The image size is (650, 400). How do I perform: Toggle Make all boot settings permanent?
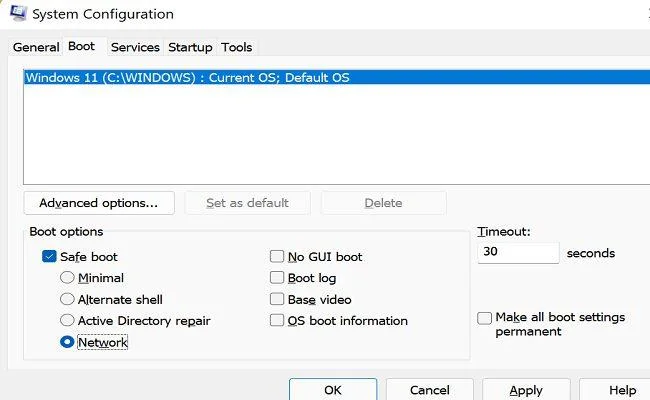pyautogui.click(x=484, y=318)
